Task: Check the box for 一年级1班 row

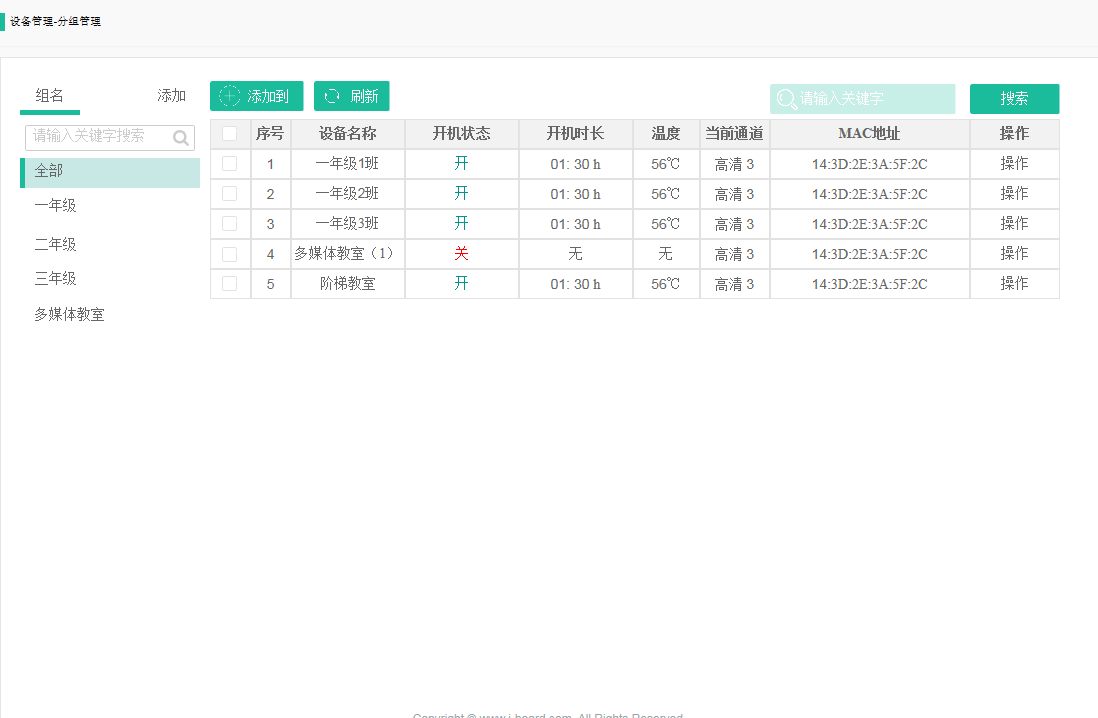Action: 230,164
